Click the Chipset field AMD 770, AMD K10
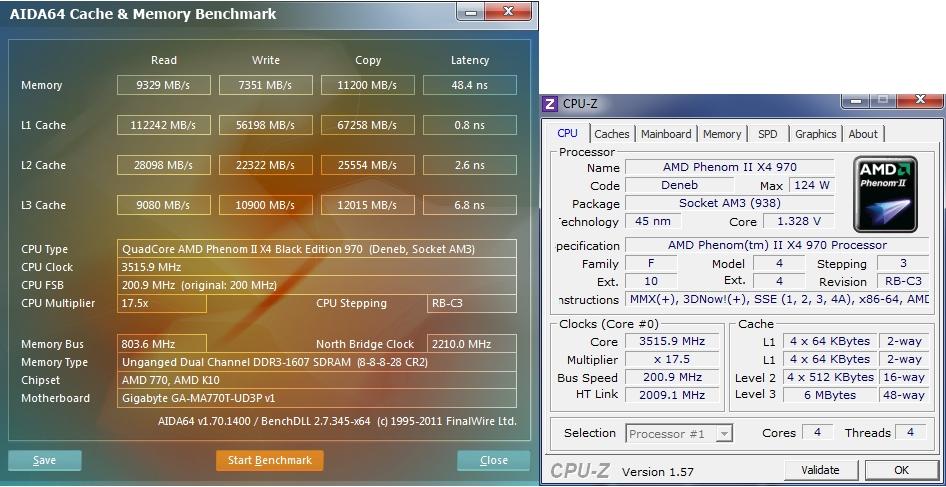Image resolution: width=946 pixels, height=487 pixels. (x=317, y=380)
